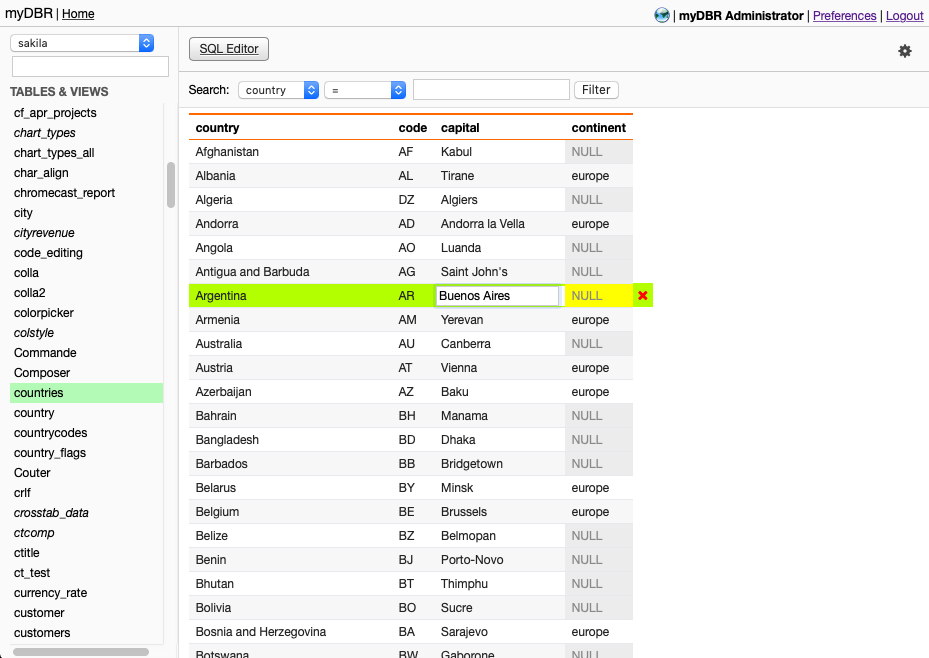Viewport: 929px width, 658px height.
Task: Open the sakila database dropdown
Action: [82, 43]
